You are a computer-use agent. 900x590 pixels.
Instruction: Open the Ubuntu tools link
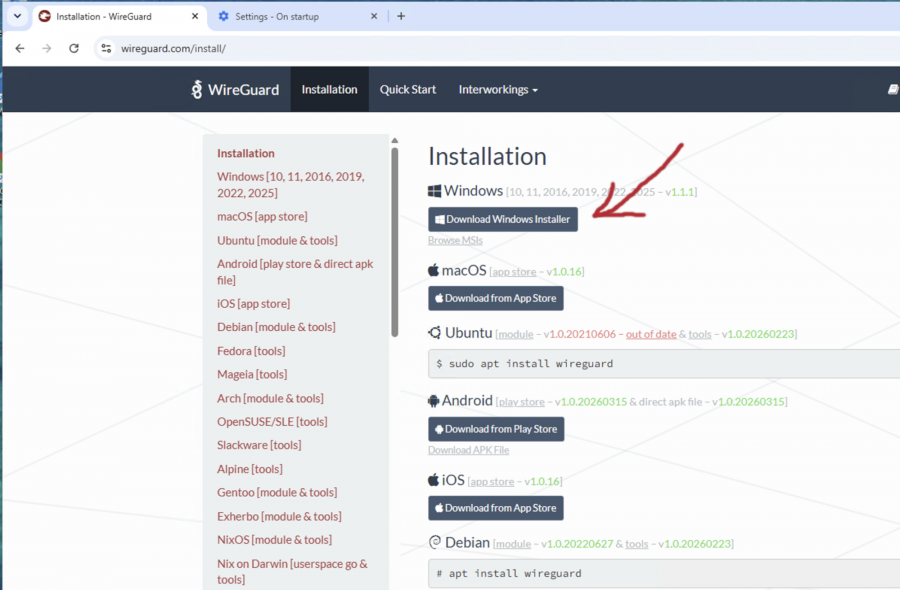pos(700,334)
